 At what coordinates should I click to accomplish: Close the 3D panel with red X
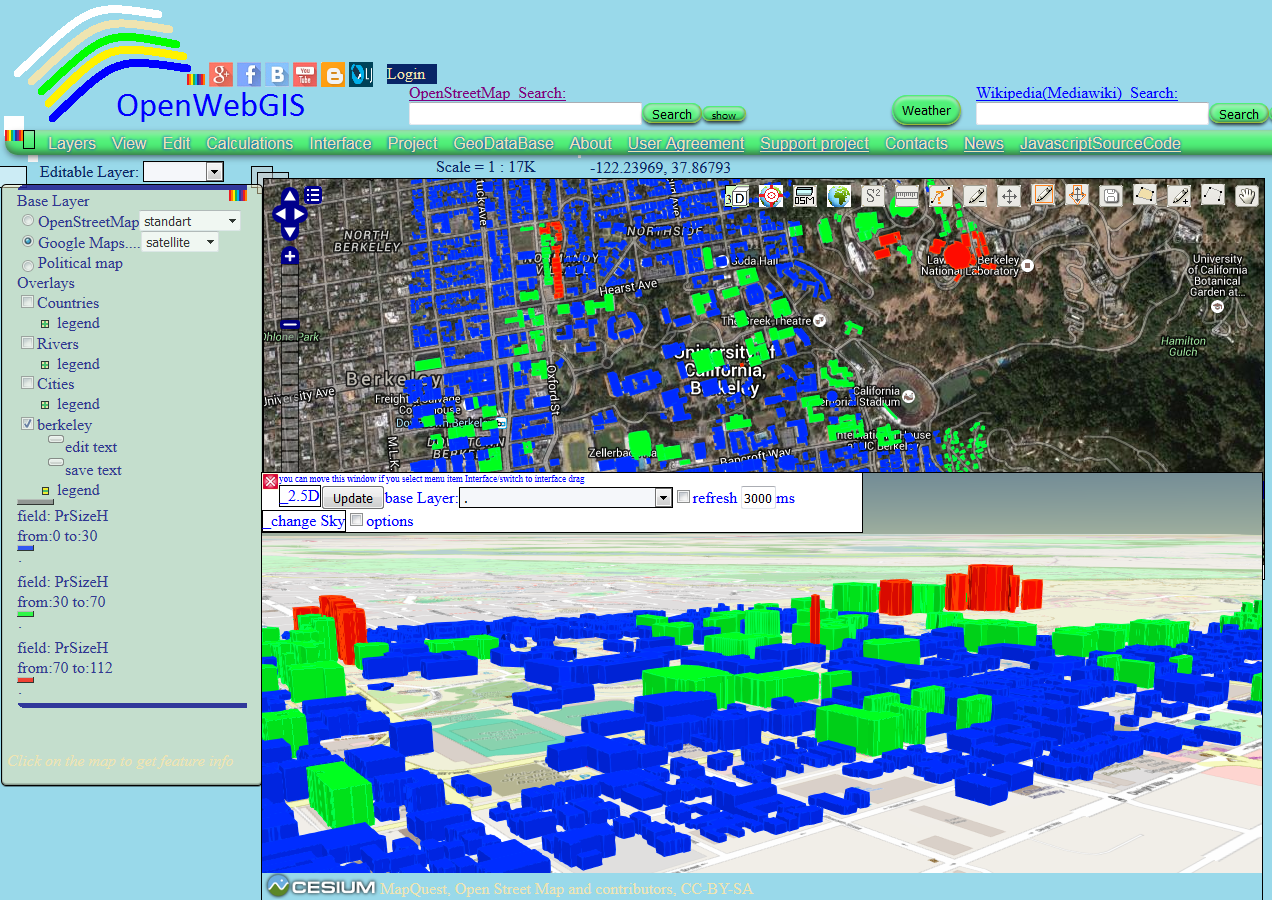pyautogui.click(x=270, y=481)
